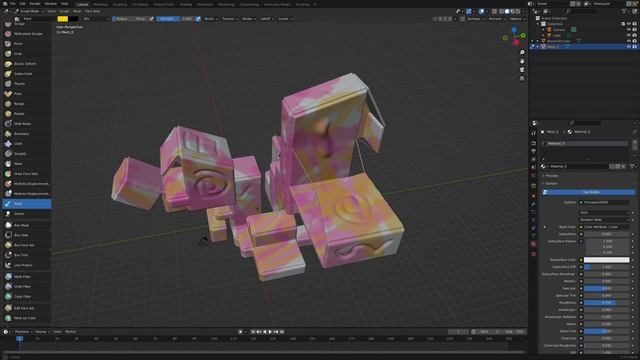This screenshot has height=360, width=640.
Task: Open the Render menu
Action: click(35, 4)
